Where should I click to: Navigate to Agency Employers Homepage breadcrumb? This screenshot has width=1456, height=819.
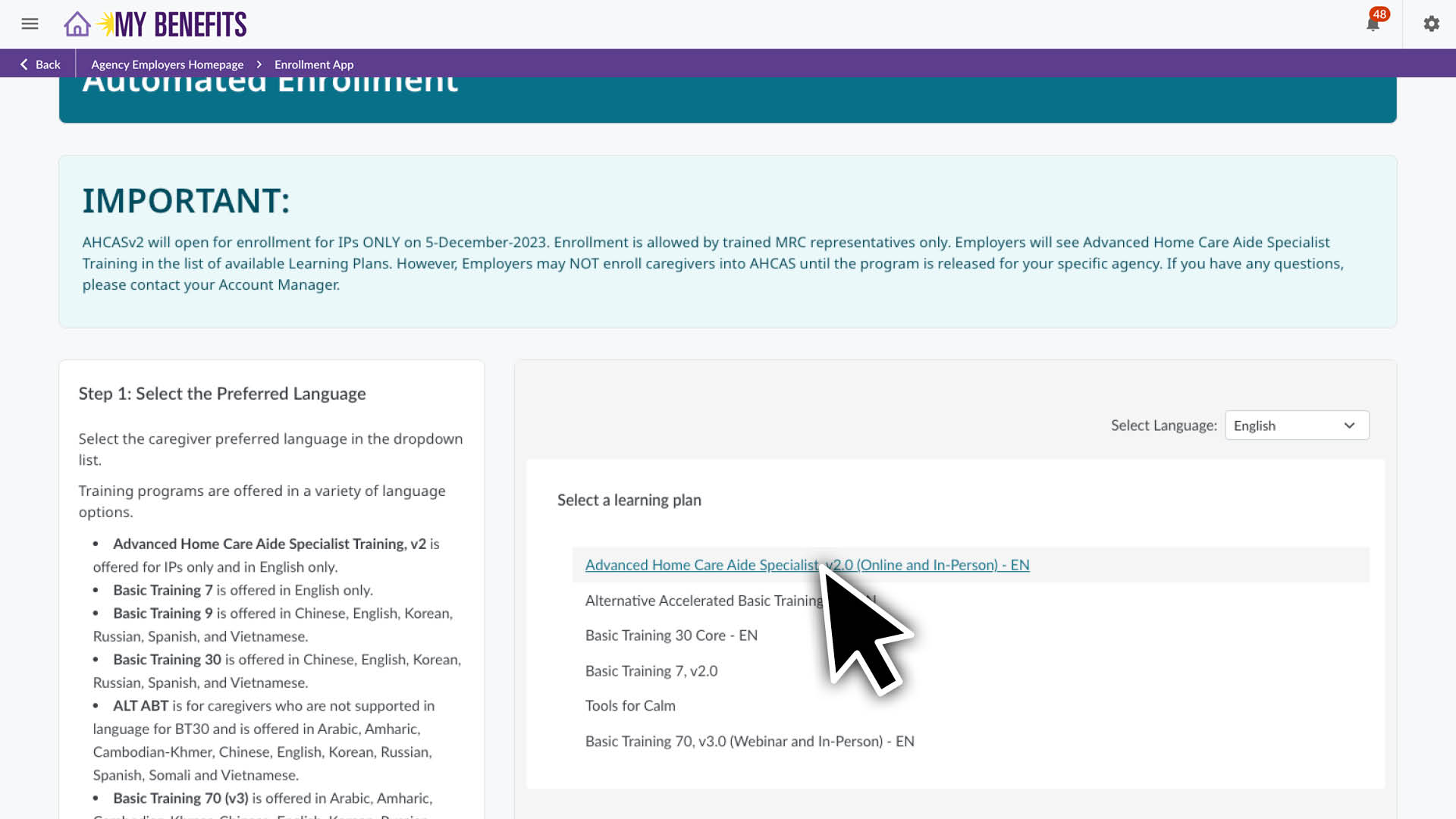167,64
